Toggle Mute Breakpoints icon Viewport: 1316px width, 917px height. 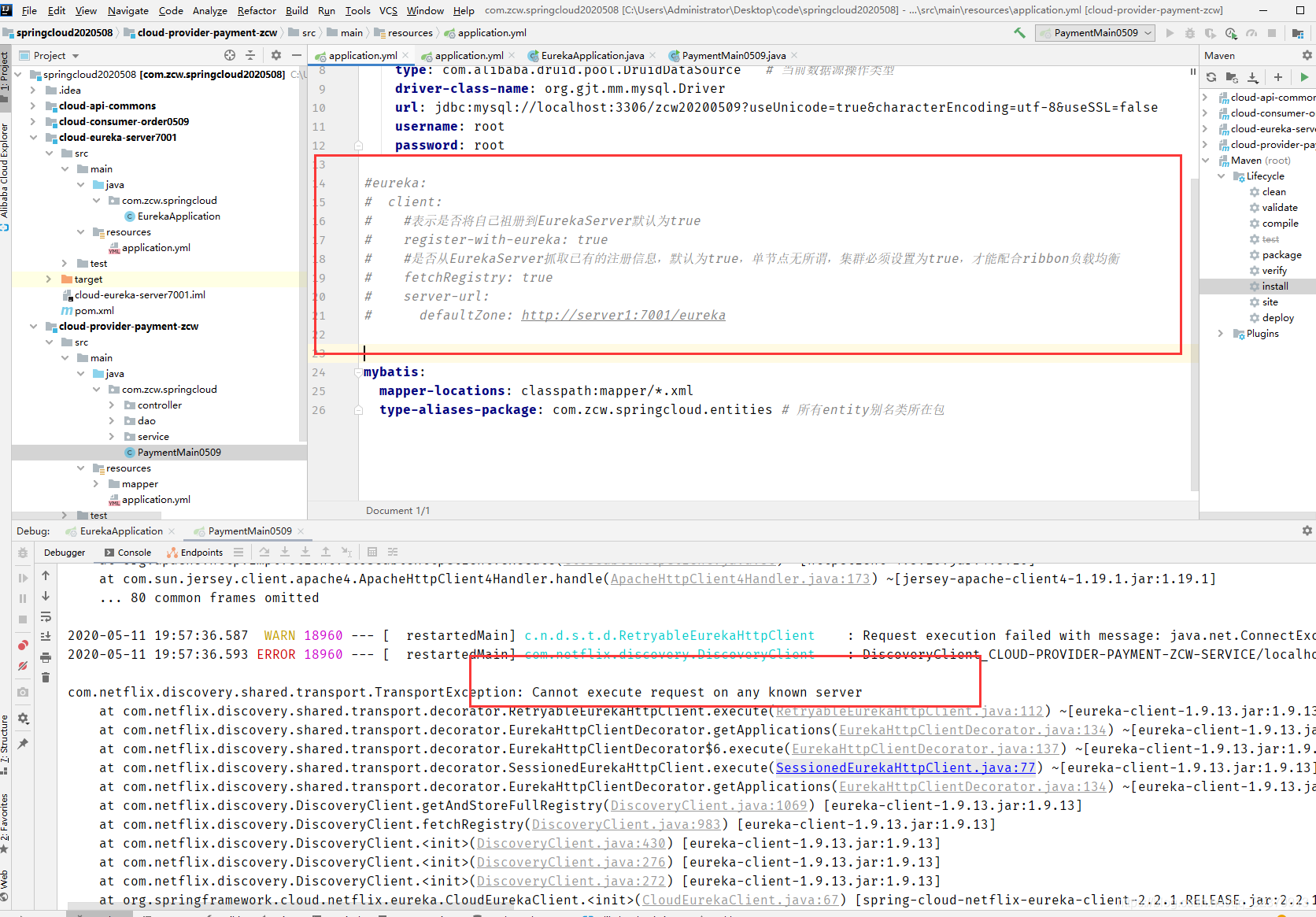[23, 667]
